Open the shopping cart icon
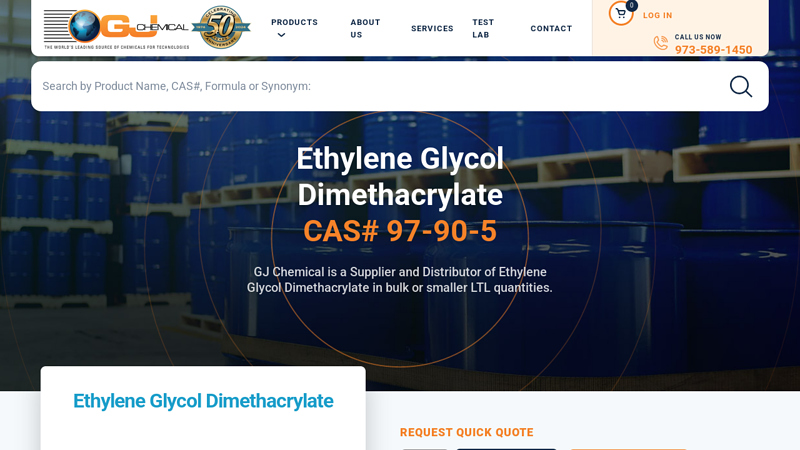 coord(621,13)
